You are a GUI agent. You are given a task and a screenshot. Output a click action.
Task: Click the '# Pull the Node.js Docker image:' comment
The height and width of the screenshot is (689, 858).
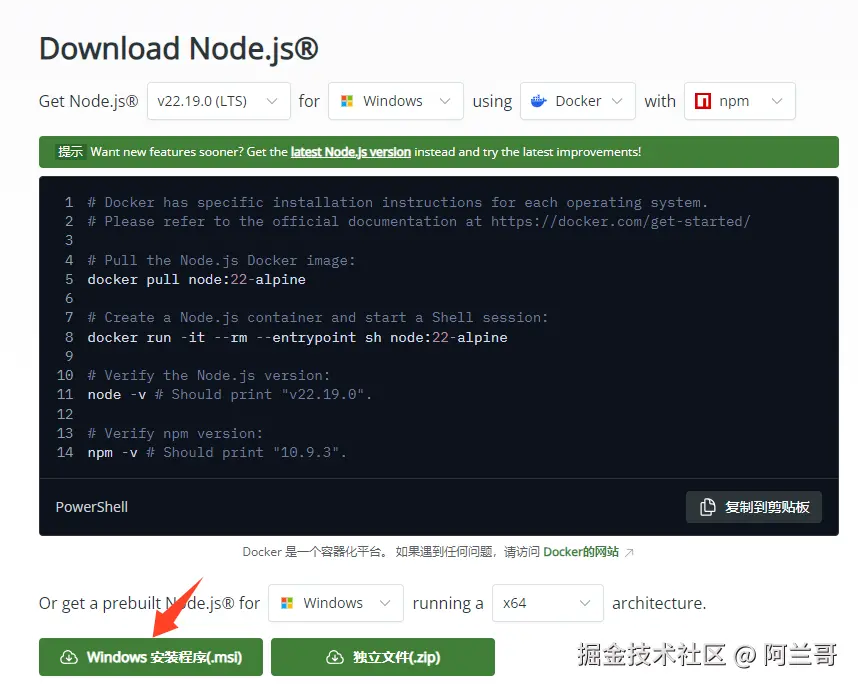pyautogui.click(x=221, y=260)
